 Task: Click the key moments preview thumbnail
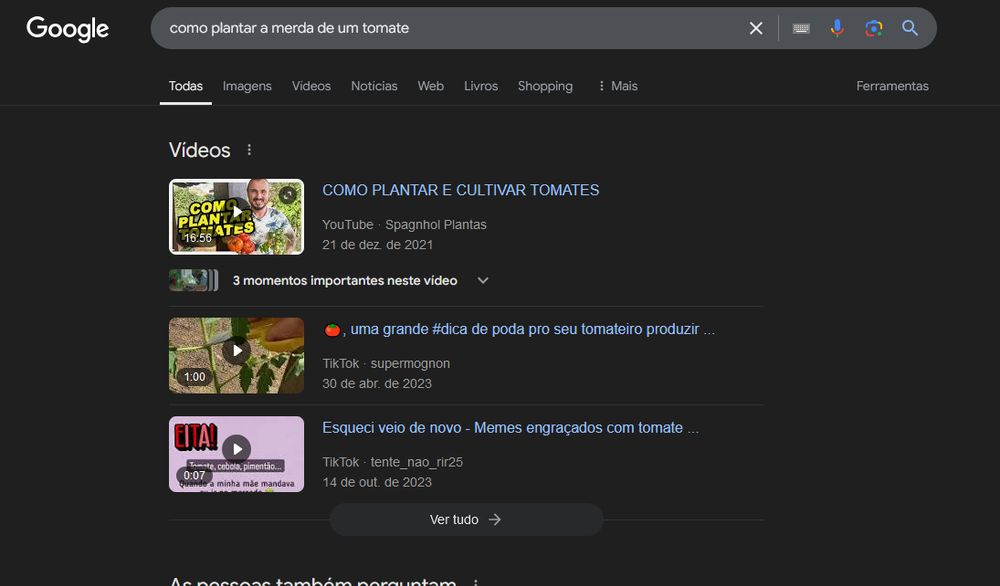click(x=193, y=281)
